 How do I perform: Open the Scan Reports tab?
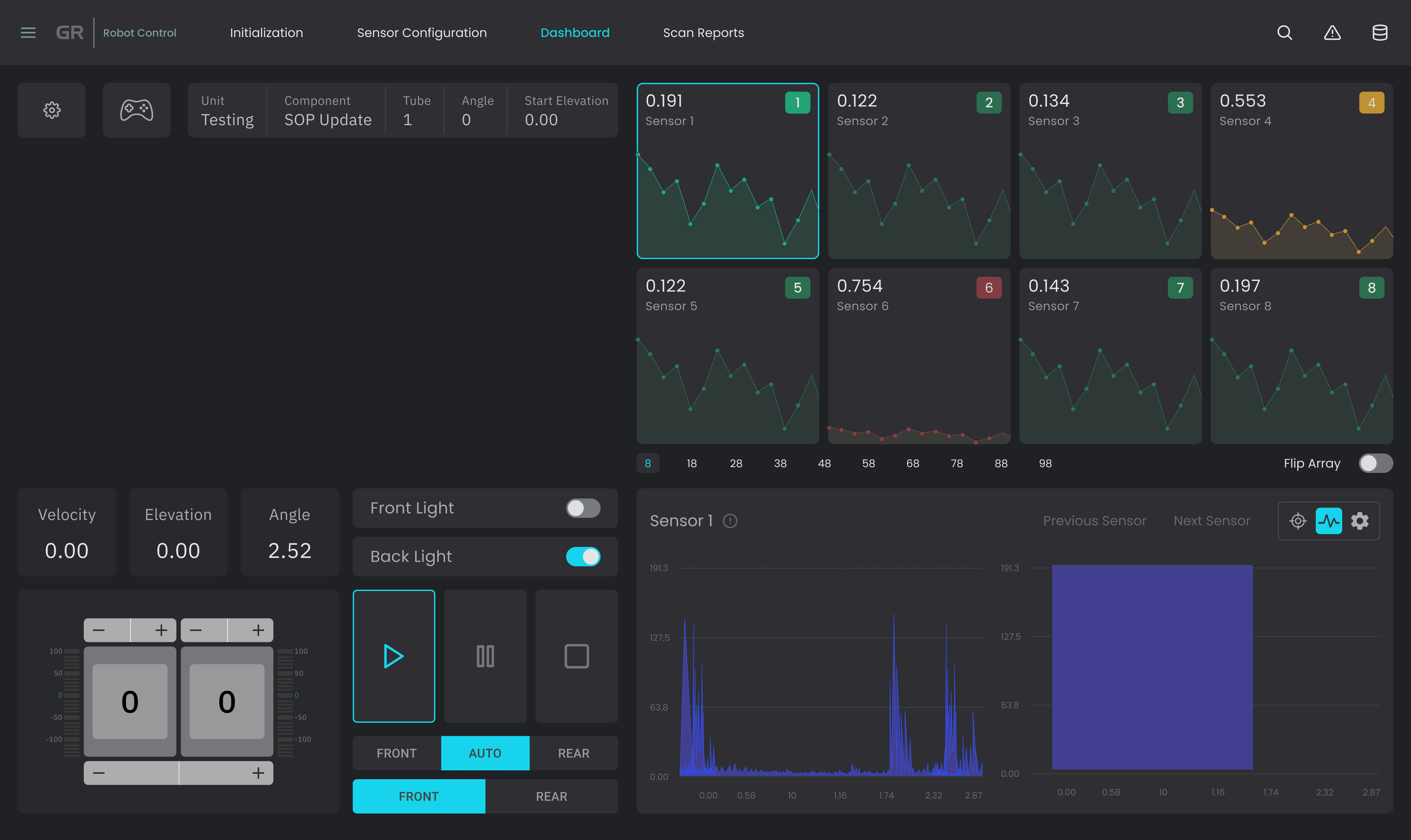(x=703, y=33)
